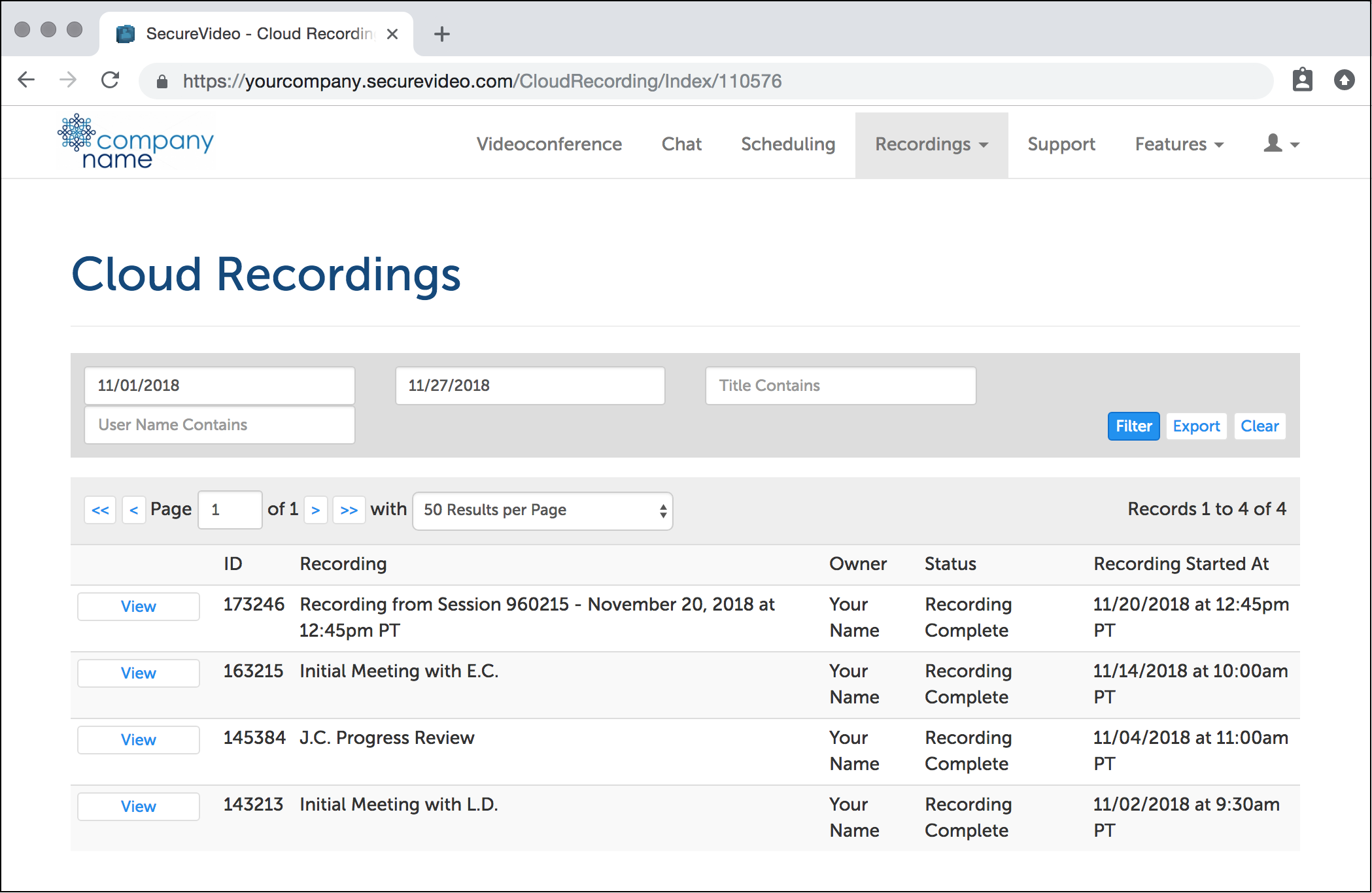Focus the Title Contains field

pyautogui.click(x=841, y=386)
